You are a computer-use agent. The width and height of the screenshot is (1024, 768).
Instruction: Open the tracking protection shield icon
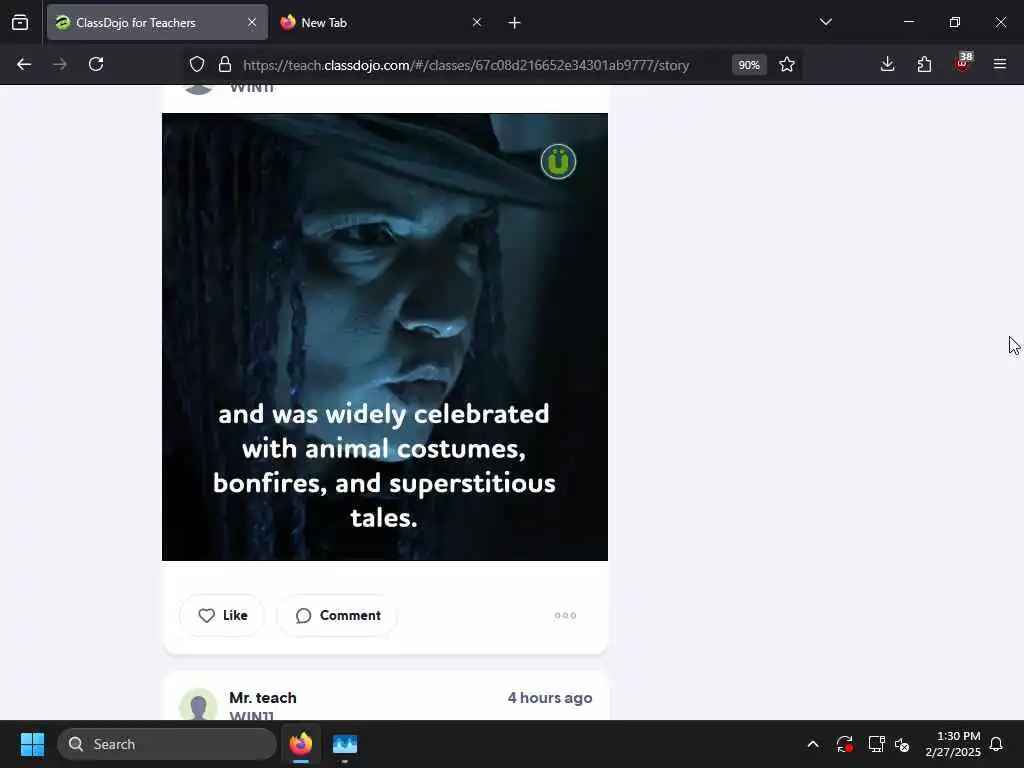click(x=197, y=65)
